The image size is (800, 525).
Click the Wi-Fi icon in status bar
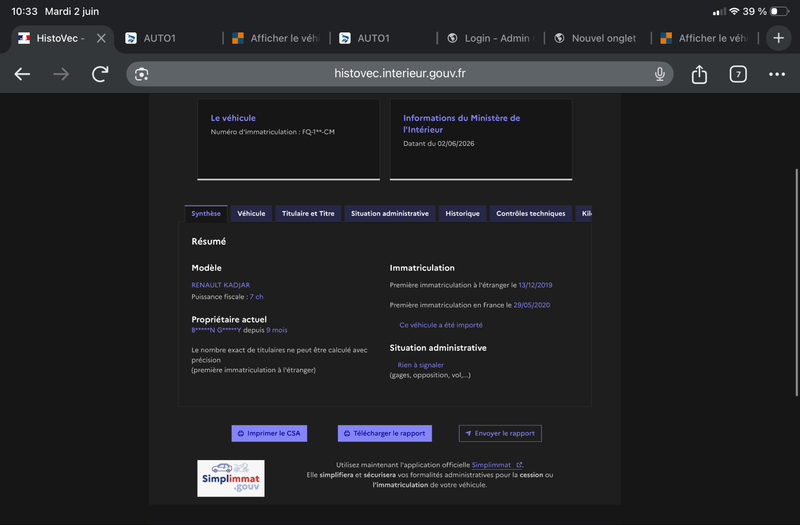tap(734, 11)
